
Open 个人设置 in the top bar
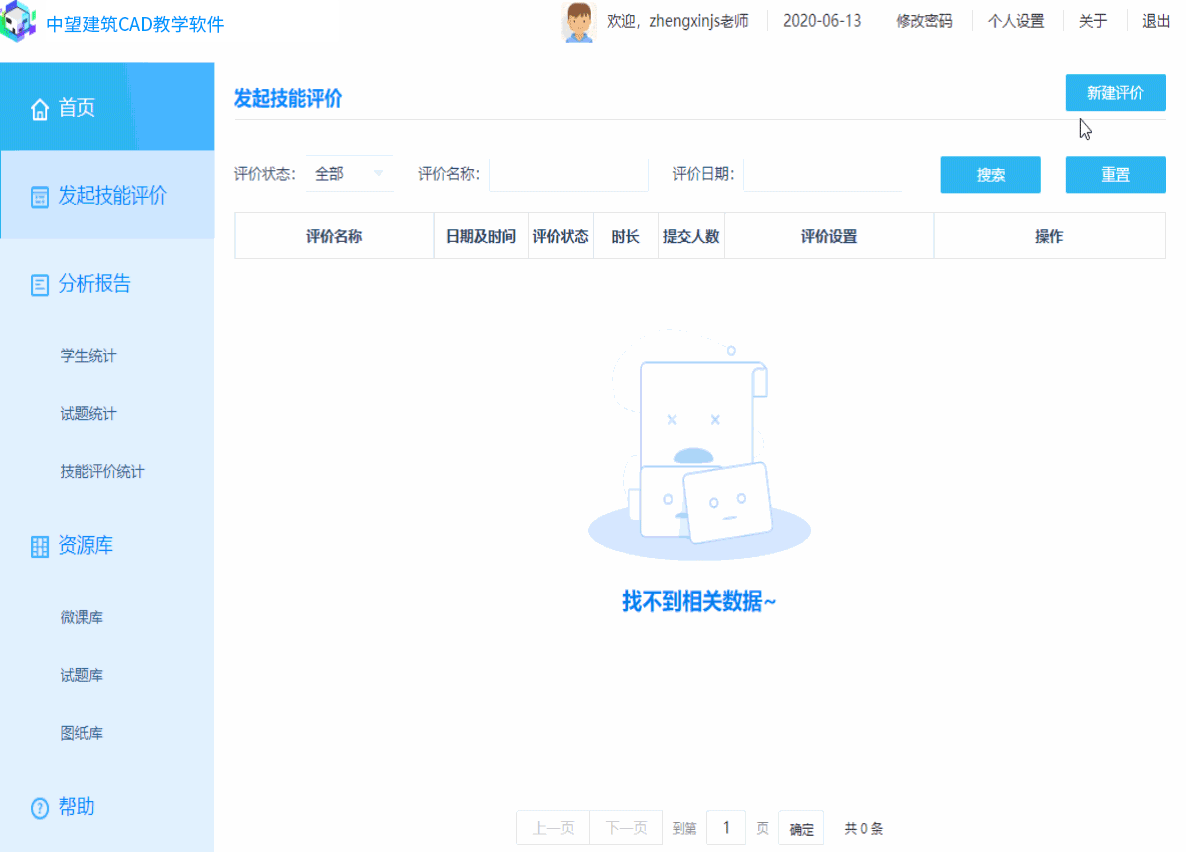tap(1016, 21)
